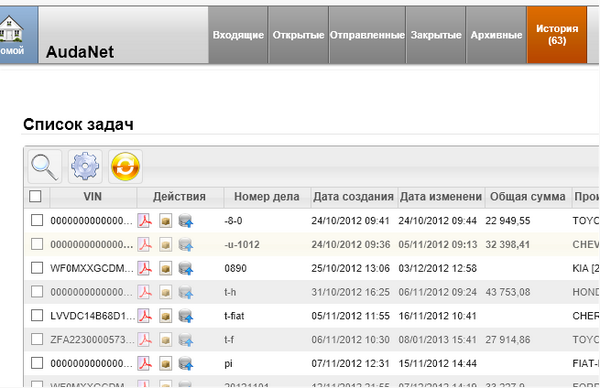Sort by Номер дела column header
Image resolution: width=600 pixels, height=388 pixels.
coord(267,197)
